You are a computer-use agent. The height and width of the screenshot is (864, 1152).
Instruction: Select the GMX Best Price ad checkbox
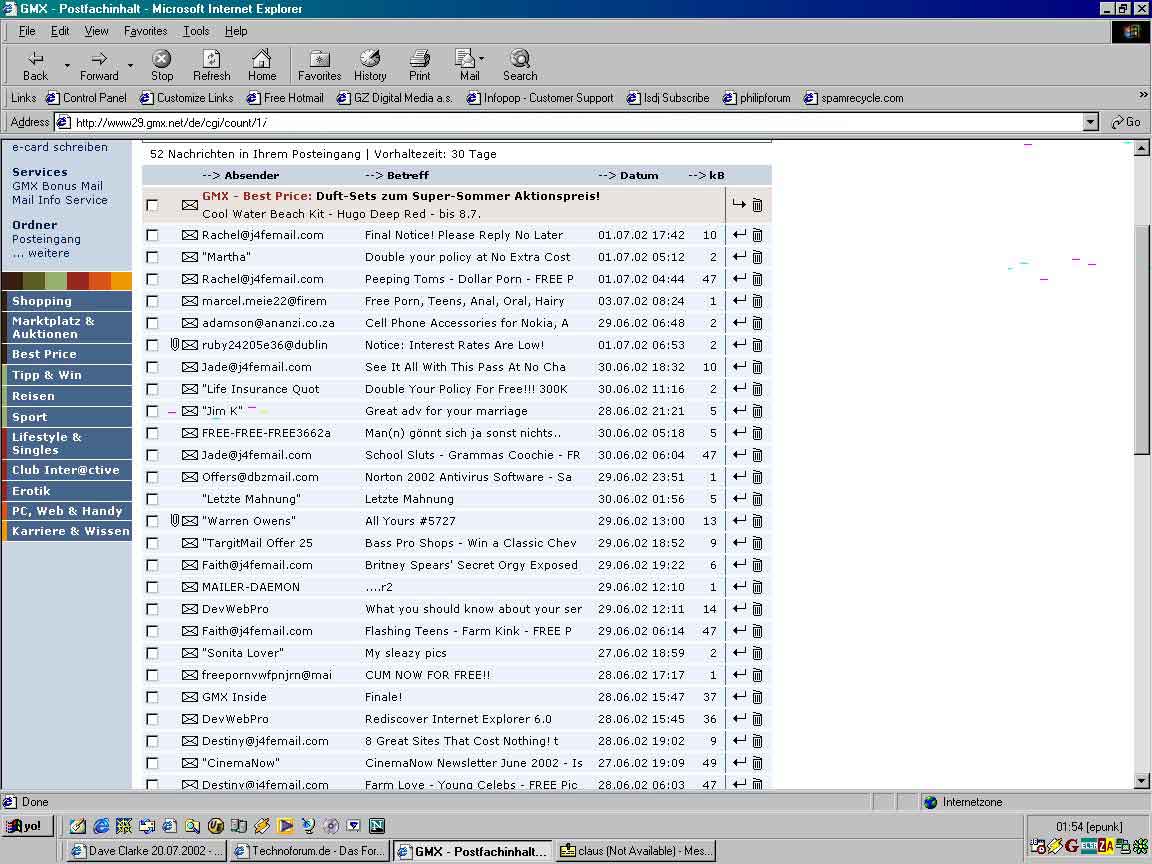pos(152,205)
